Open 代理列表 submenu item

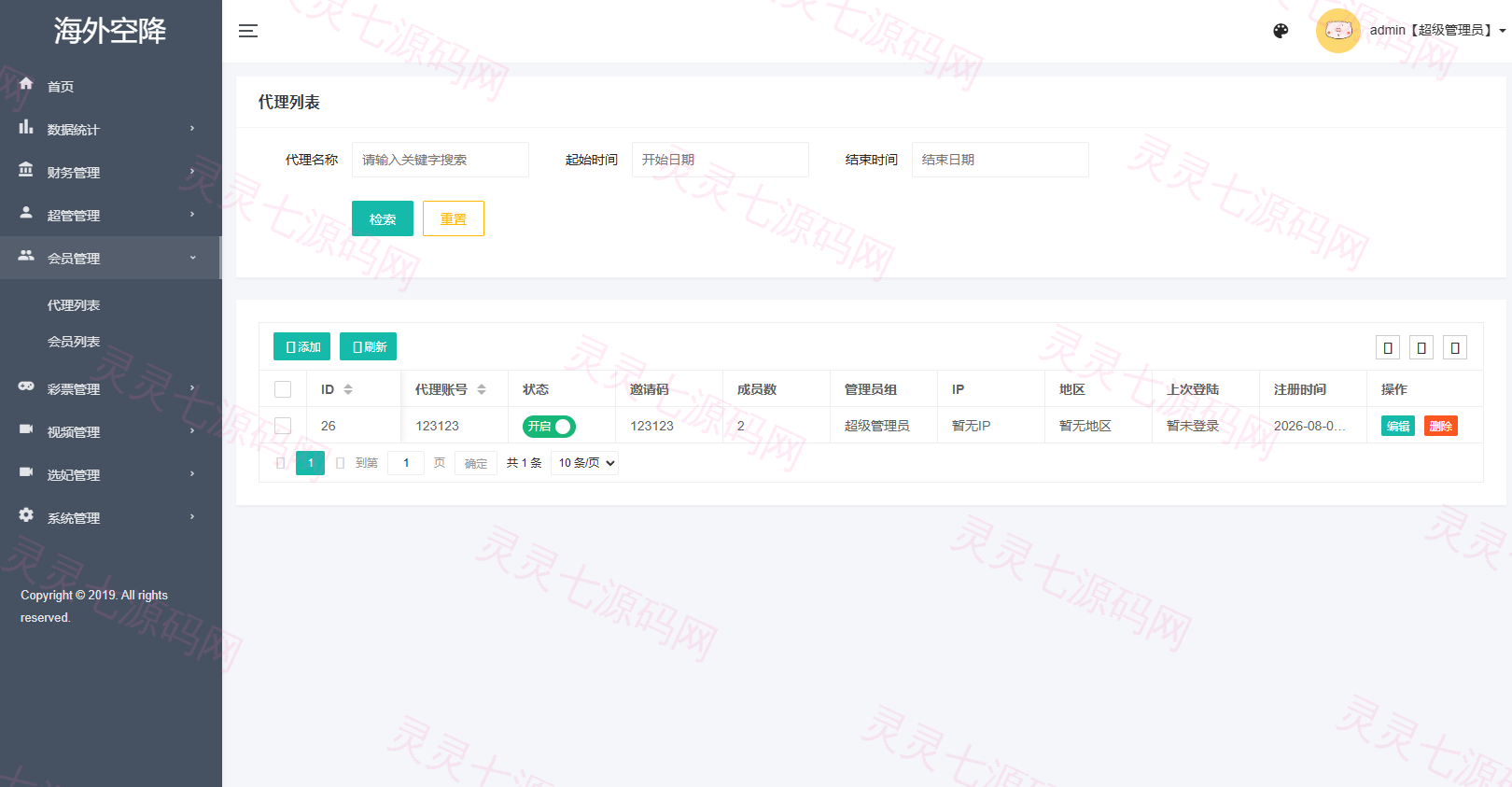[x=74, y=305]
